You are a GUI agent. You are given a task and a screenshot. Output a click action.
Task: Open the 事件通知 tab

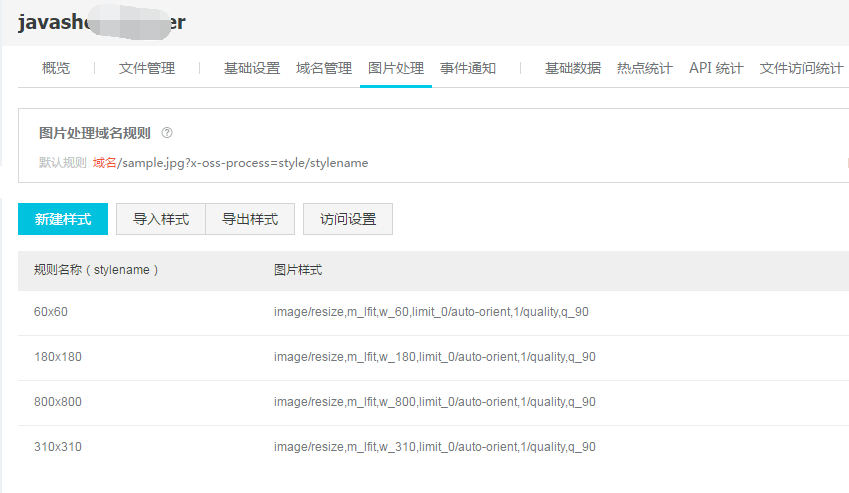468,68
